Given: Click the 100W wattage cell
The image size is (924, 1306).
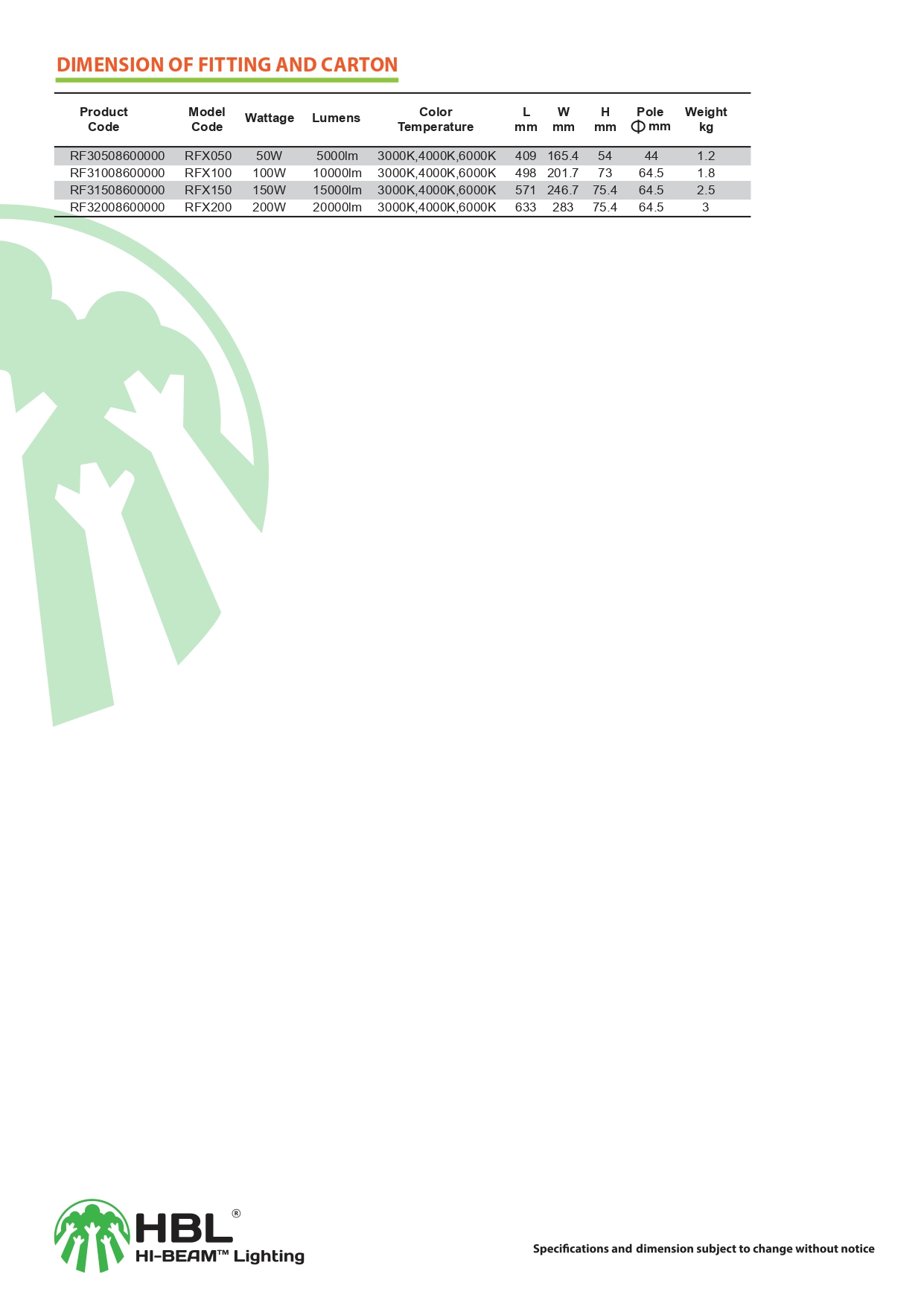Looking at the screenshot, I should [269, 173].
